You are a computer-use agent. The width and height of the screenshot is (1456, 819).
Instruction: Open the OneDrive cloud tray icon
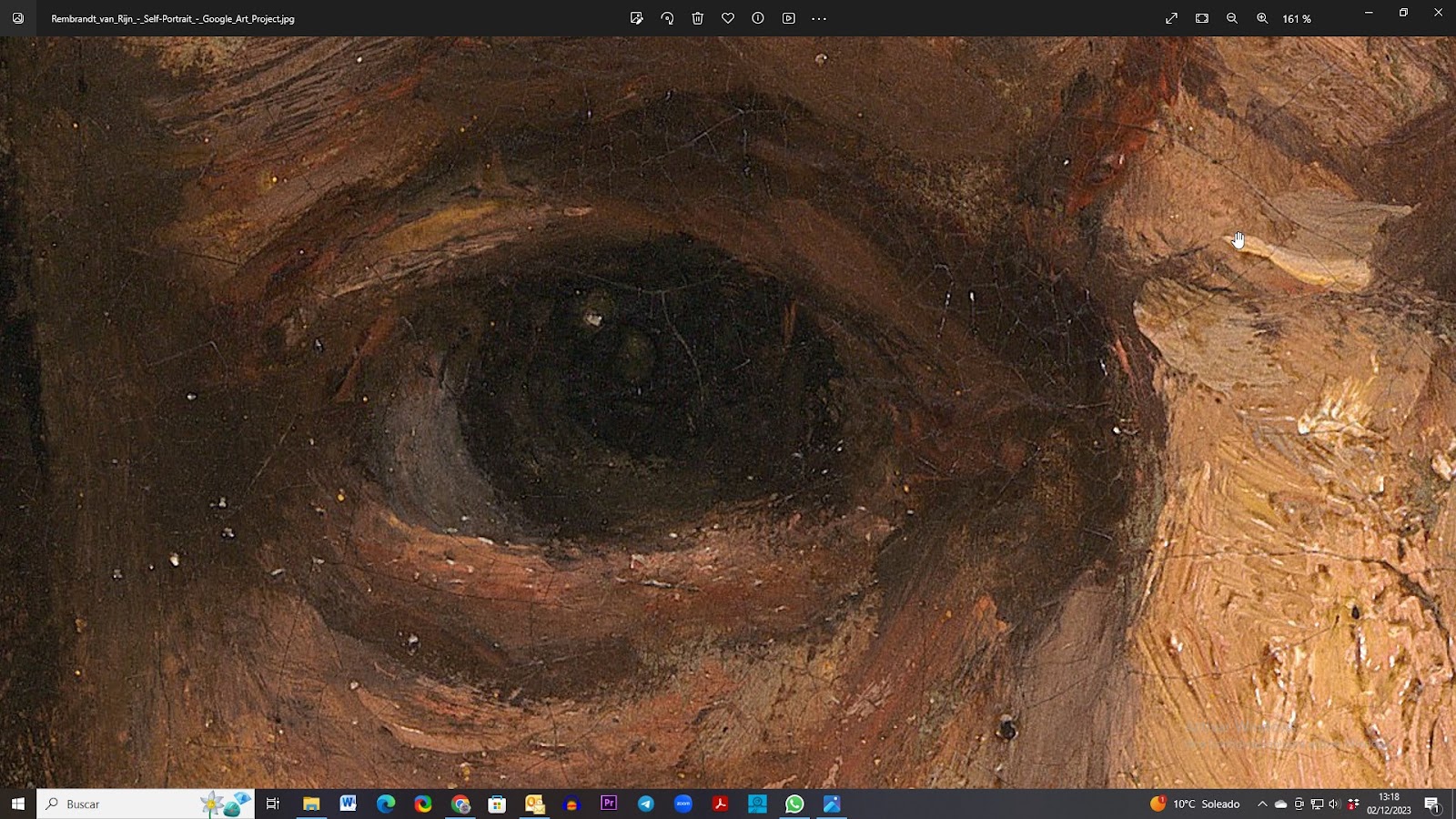click(x=1280, y=804)
